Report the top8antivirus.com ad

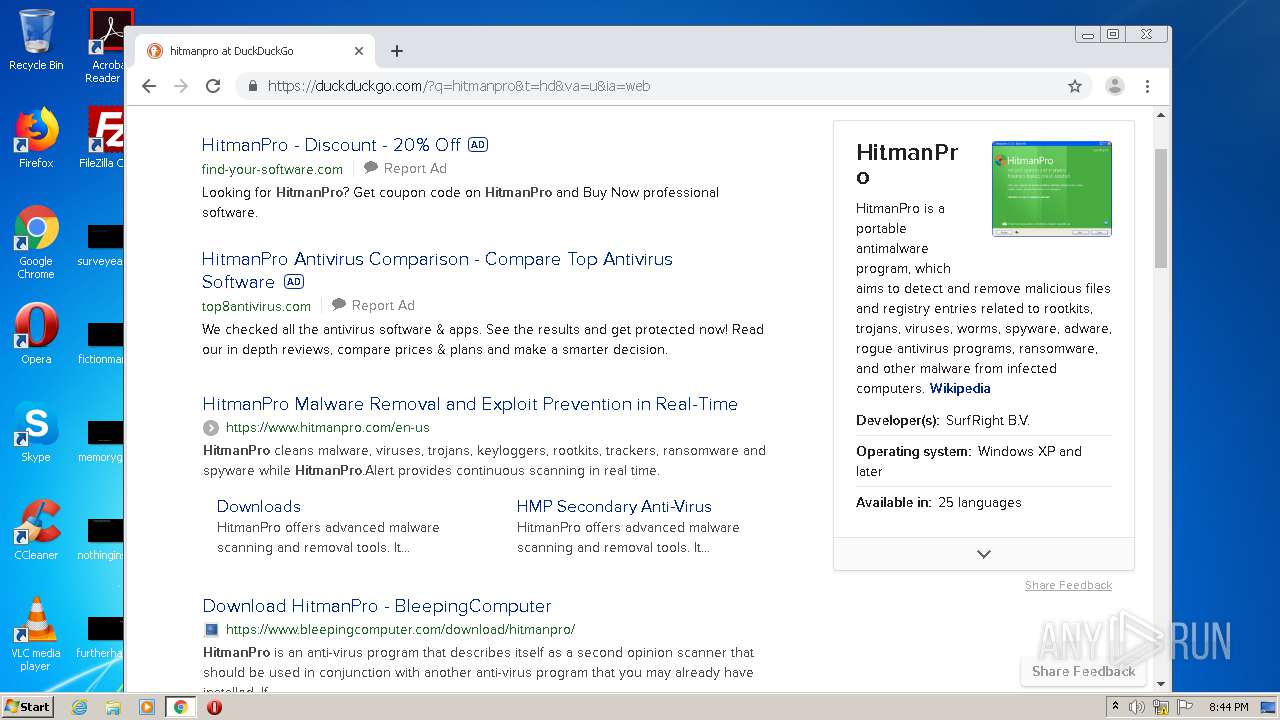click(373, 305)
